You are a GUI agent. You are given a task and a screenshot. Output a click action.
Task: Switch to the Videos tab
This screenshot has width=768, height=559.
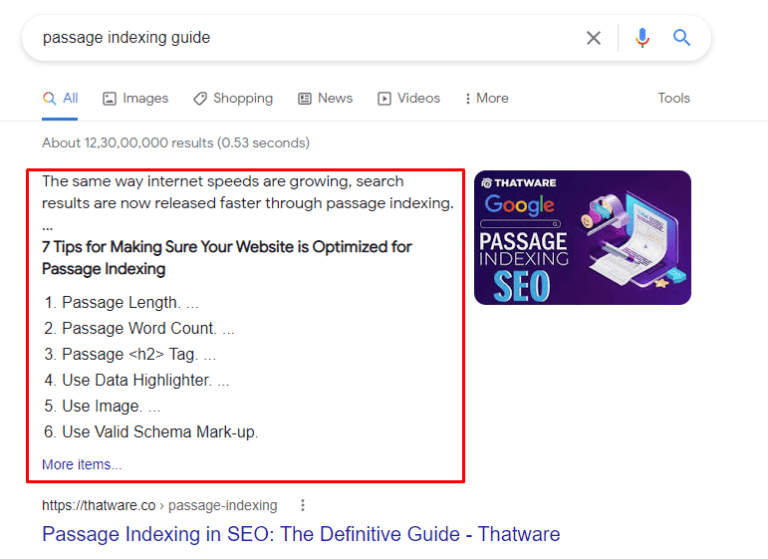coord(408,98)
